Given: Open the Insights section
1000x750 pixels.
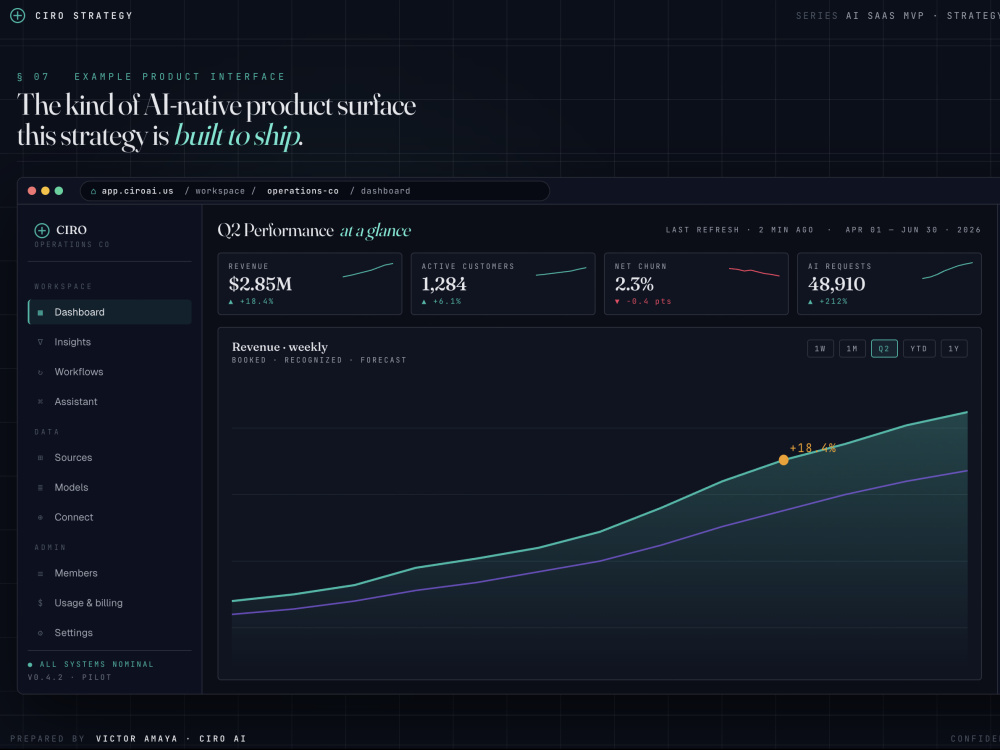Looking at the screenshot, I should tap(110, 342).
